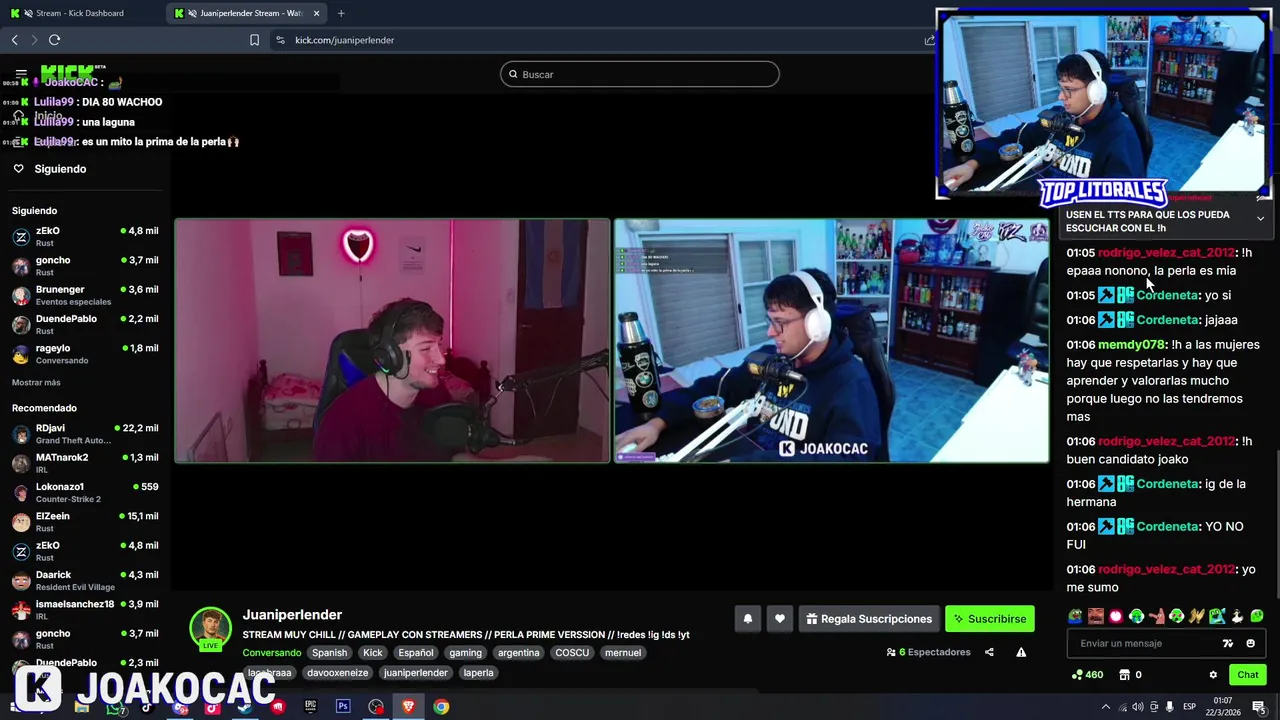The image size is (1280, 720).
Task: Click username memdy078 in chat
Action: coord(1131,345)
